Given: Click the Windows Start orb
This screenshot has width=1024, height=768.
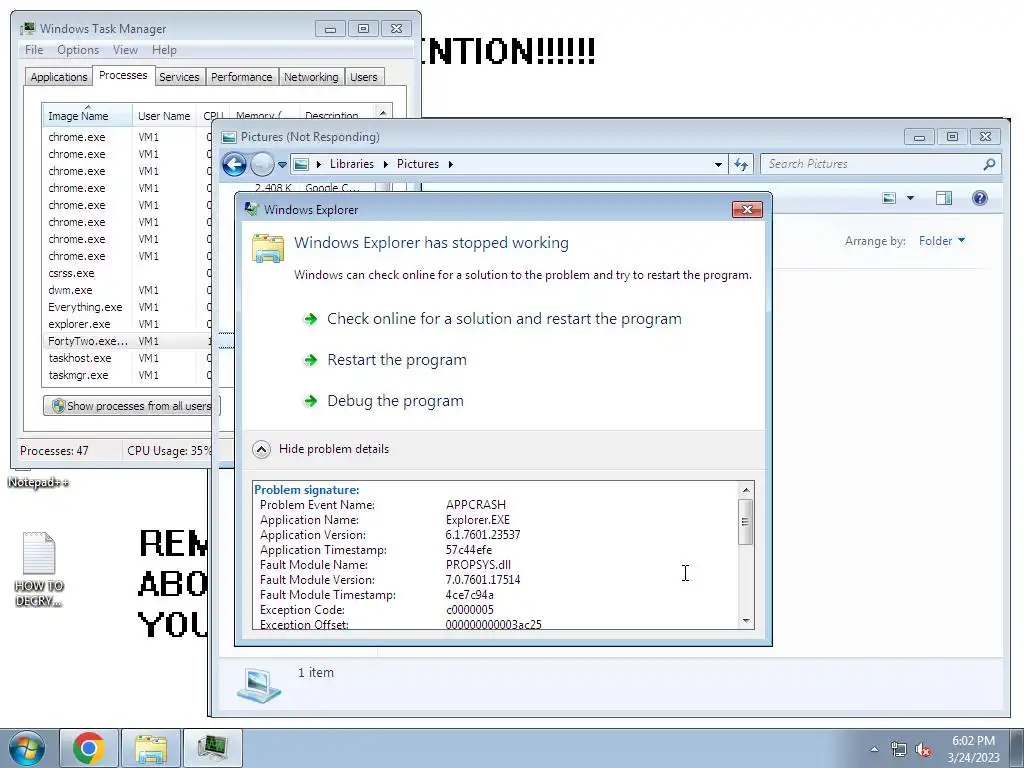Looking at the screenshot, I should pos(27,747).
